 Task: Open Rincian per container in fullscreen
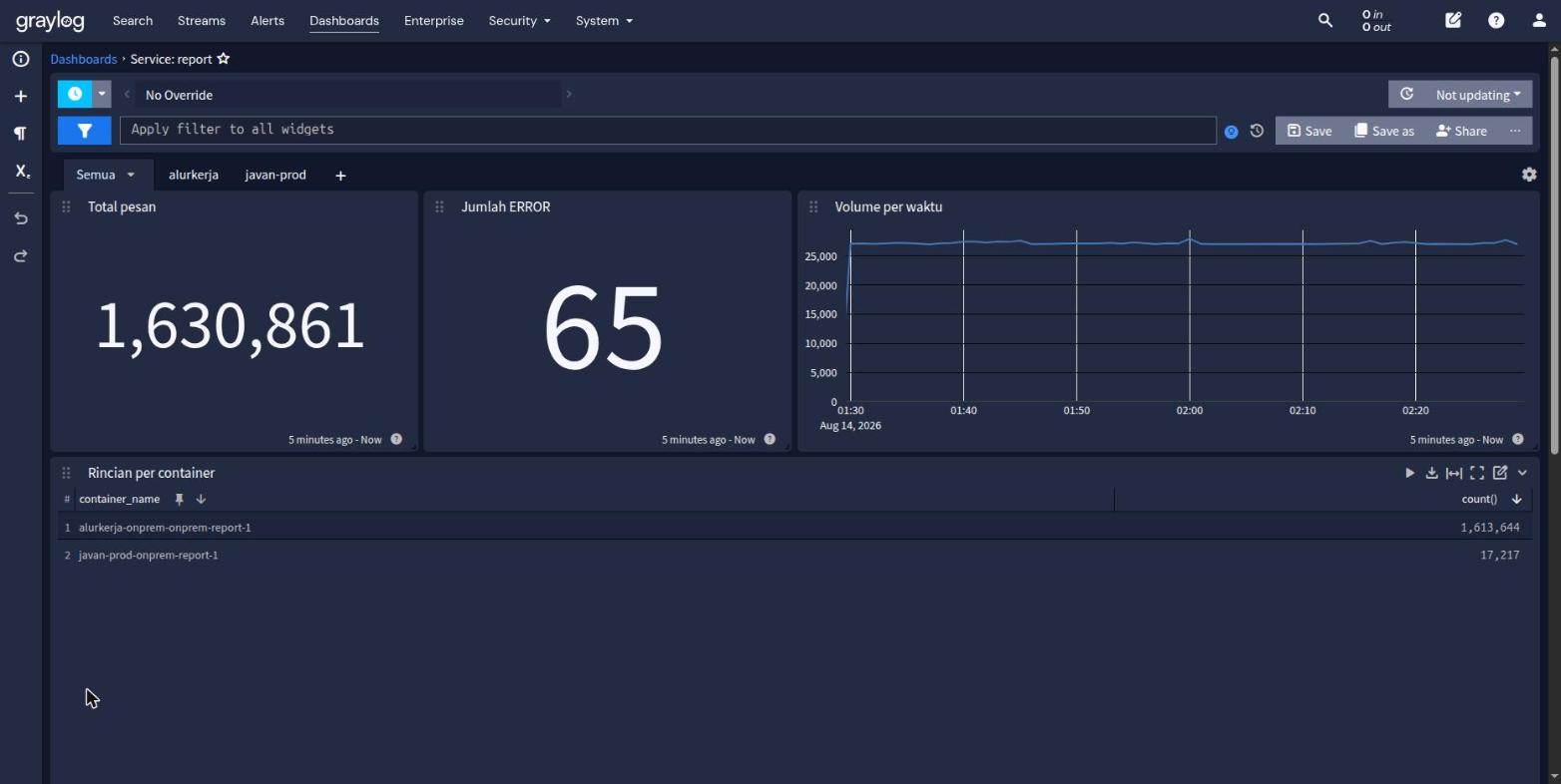(1477, 473)
